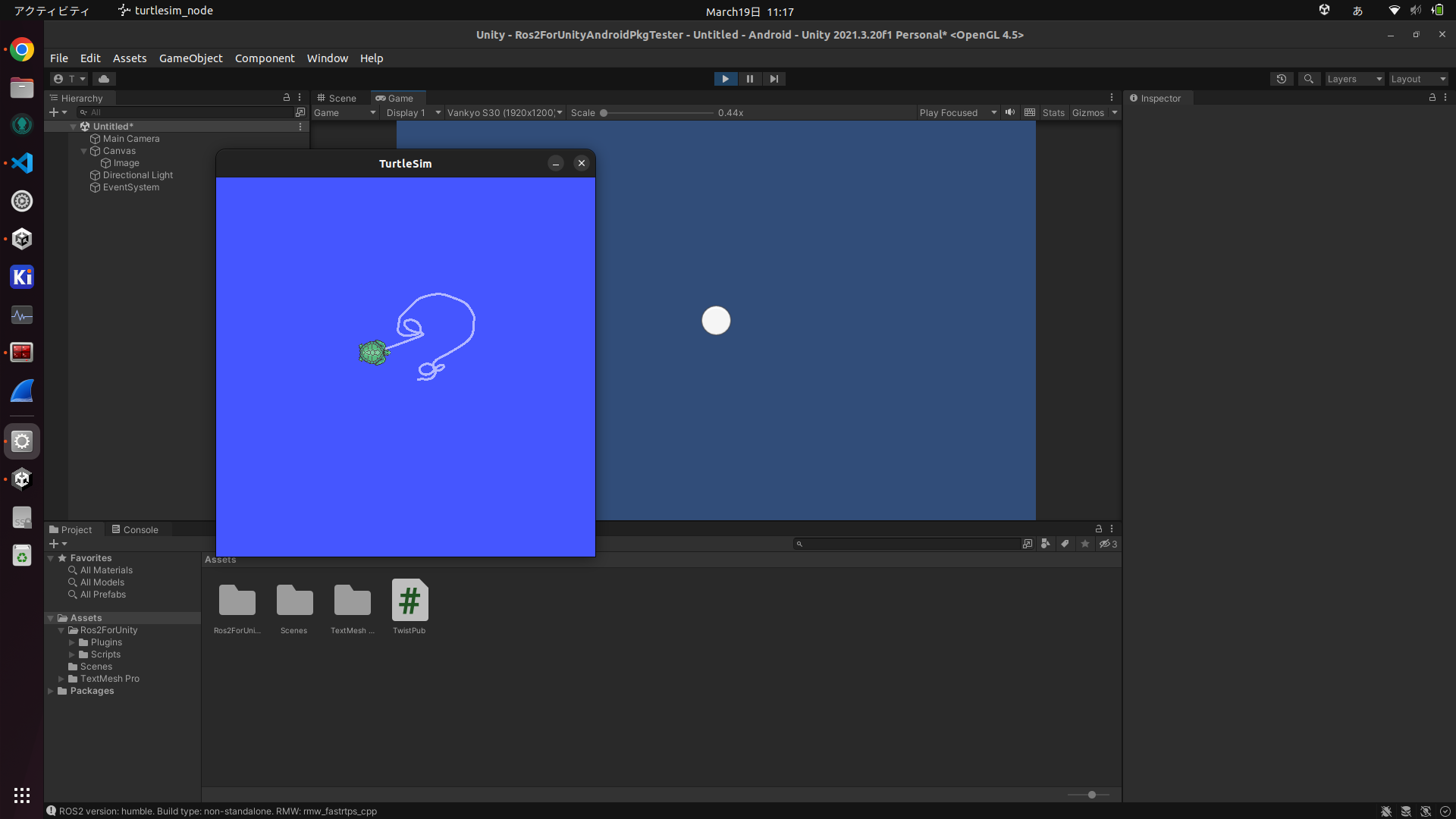
Task: Toggle the Stats overlay button
Action: click(1053, 112)
